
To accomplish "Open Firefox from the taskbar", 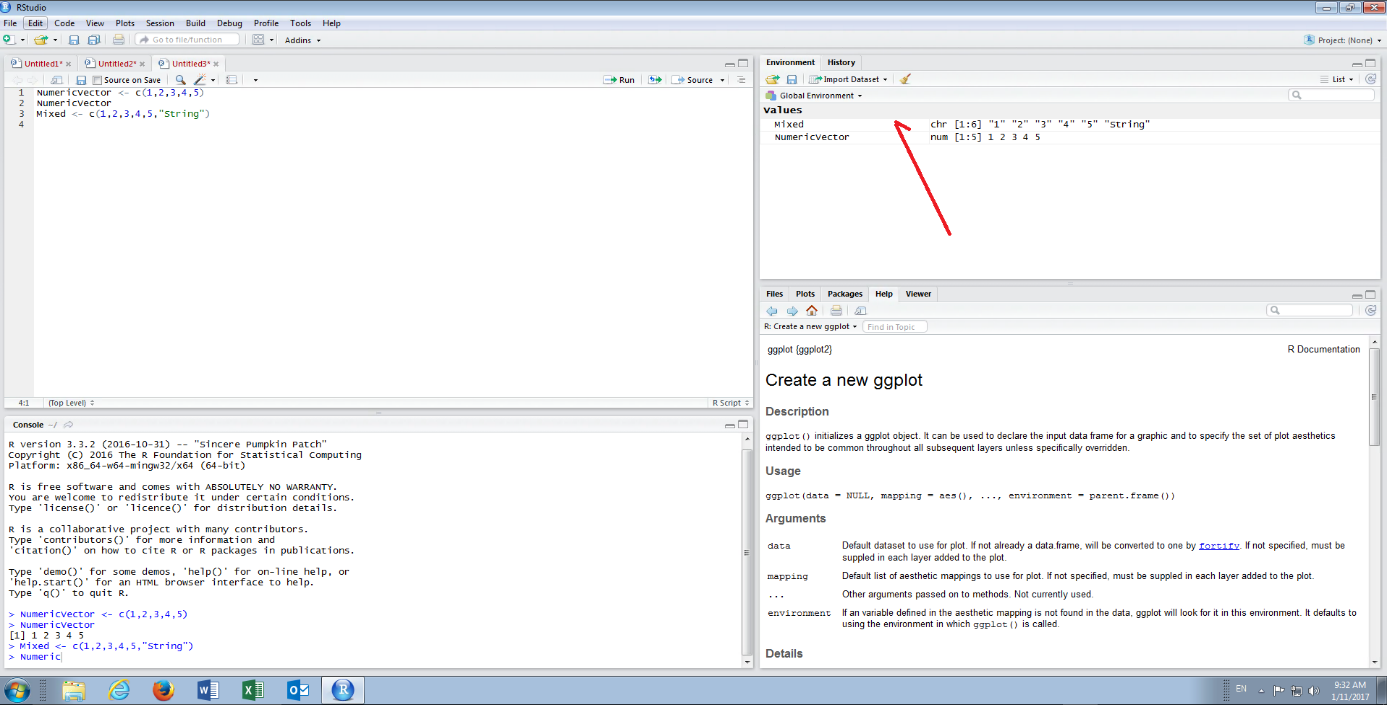I will click(163, 690).
